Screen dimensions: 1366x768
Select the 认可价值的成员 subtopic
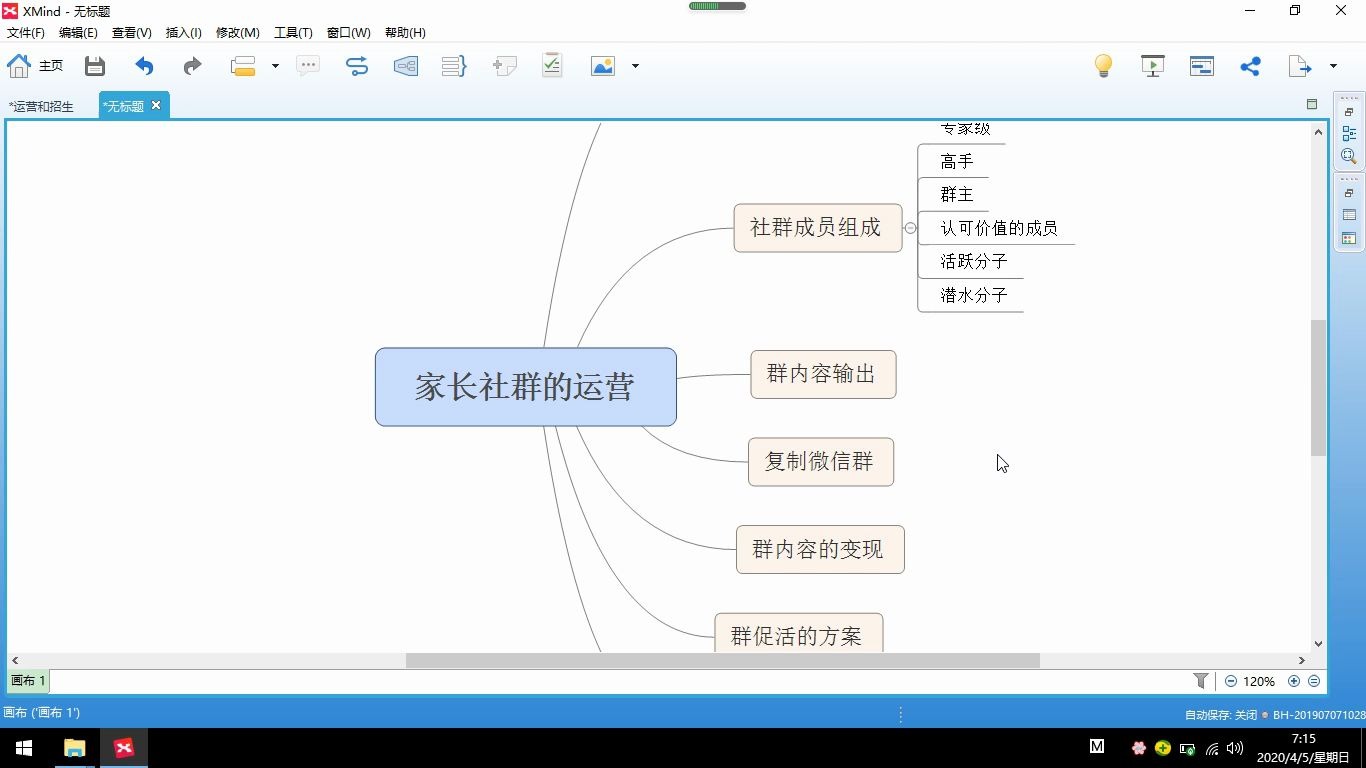tap(999, 228)
